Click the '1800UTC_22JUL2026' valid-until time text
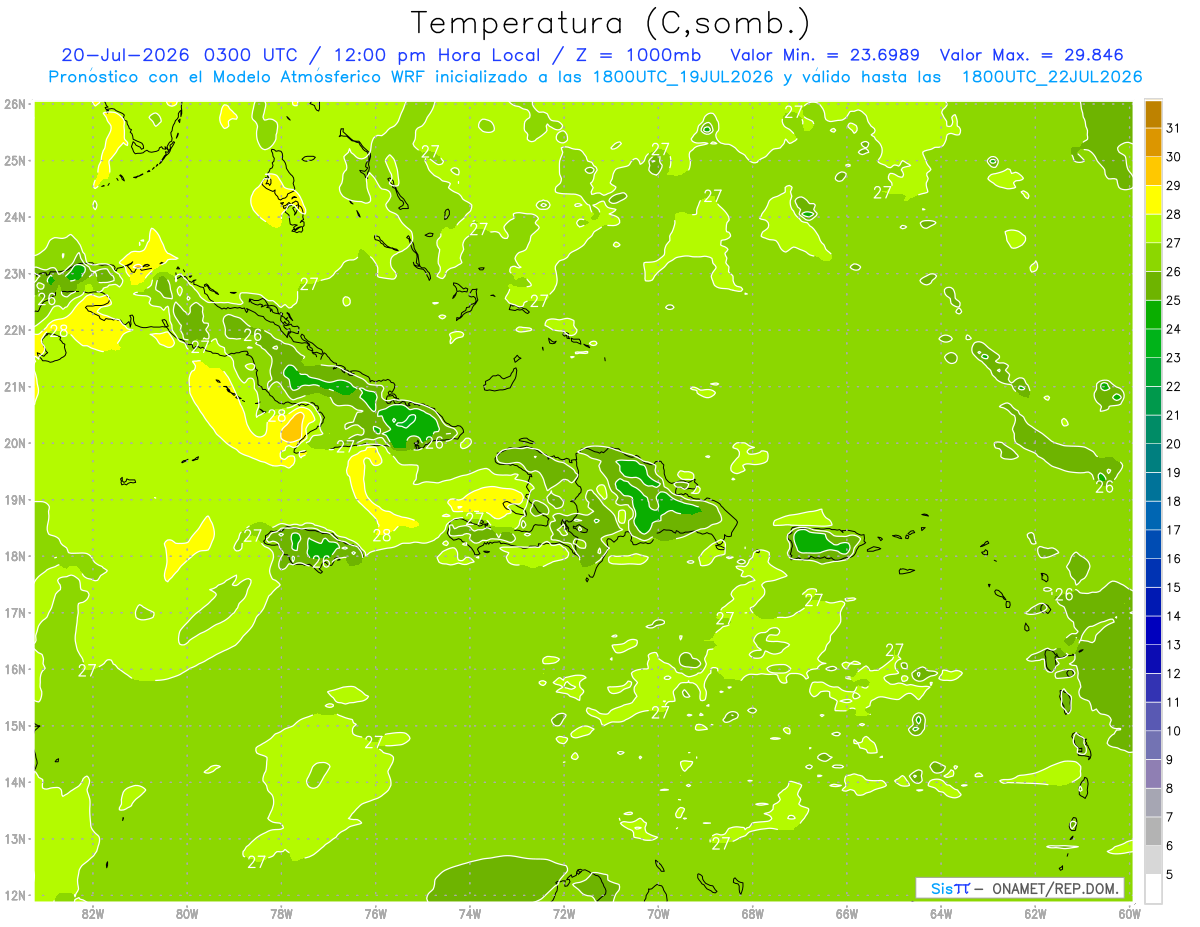The height and width of the screenshot is (927, 1200). 1051,77
